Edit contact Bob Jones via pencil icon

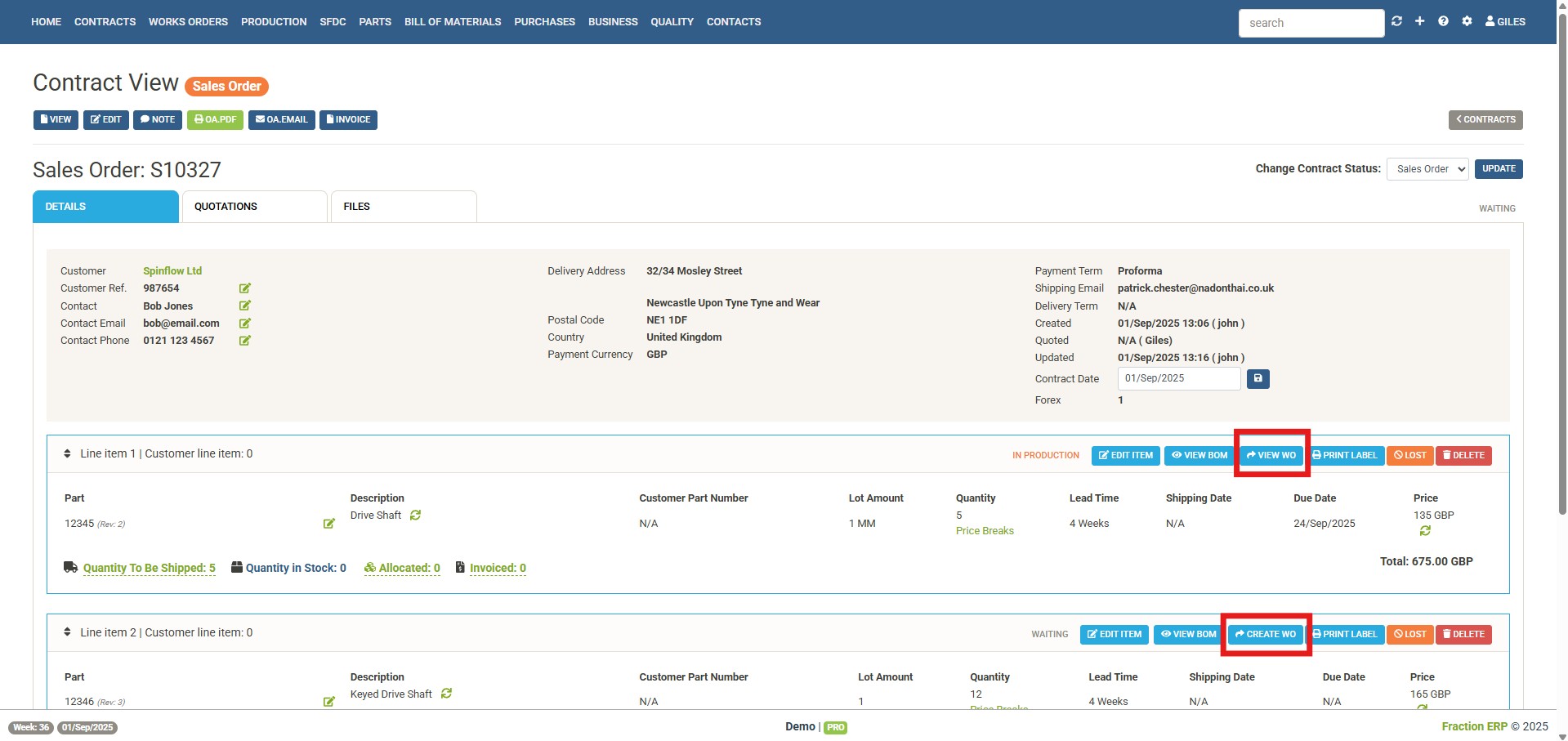tap(244, 306)
